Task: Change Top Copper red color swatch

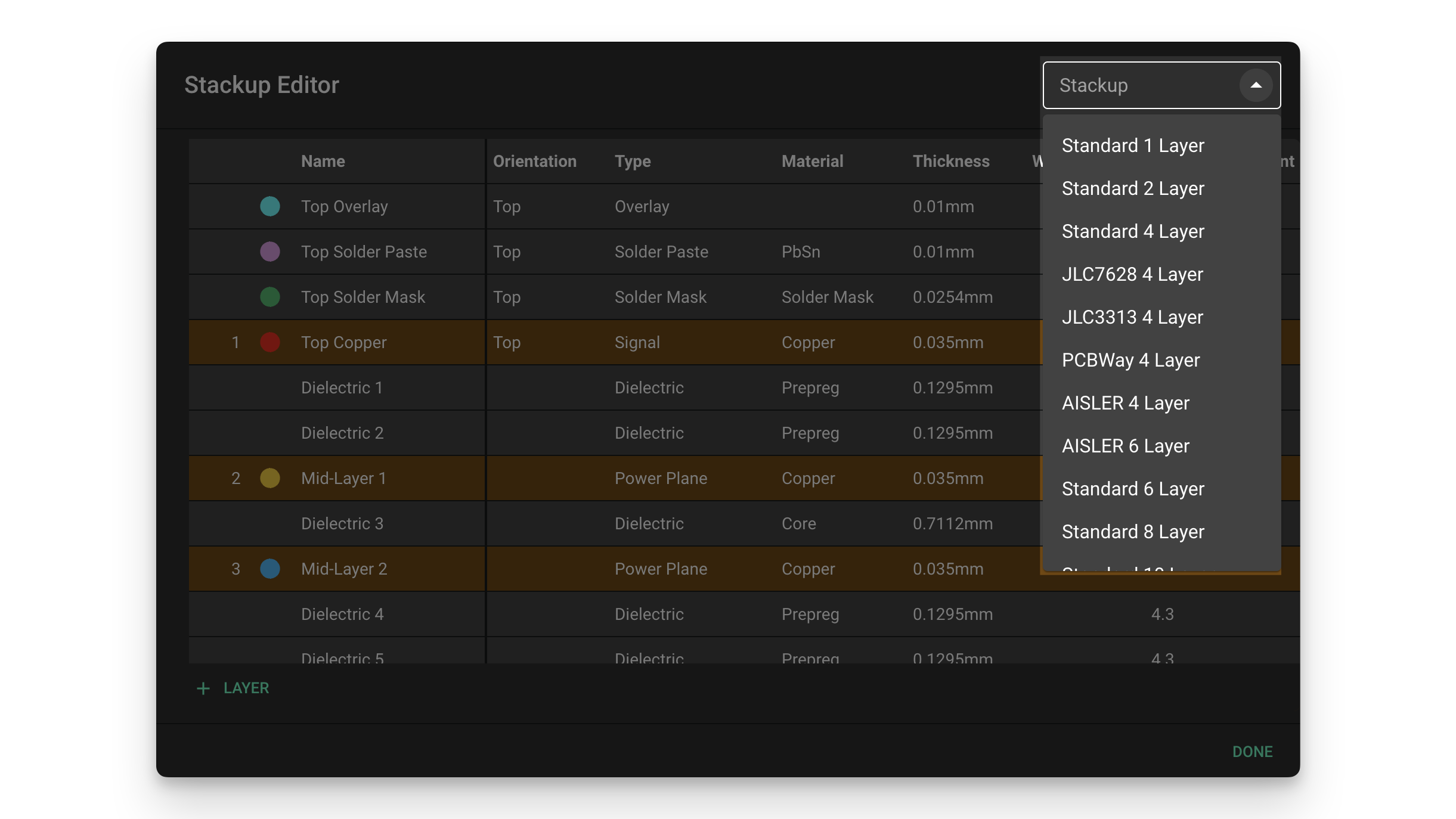Action: click(270, 342)
